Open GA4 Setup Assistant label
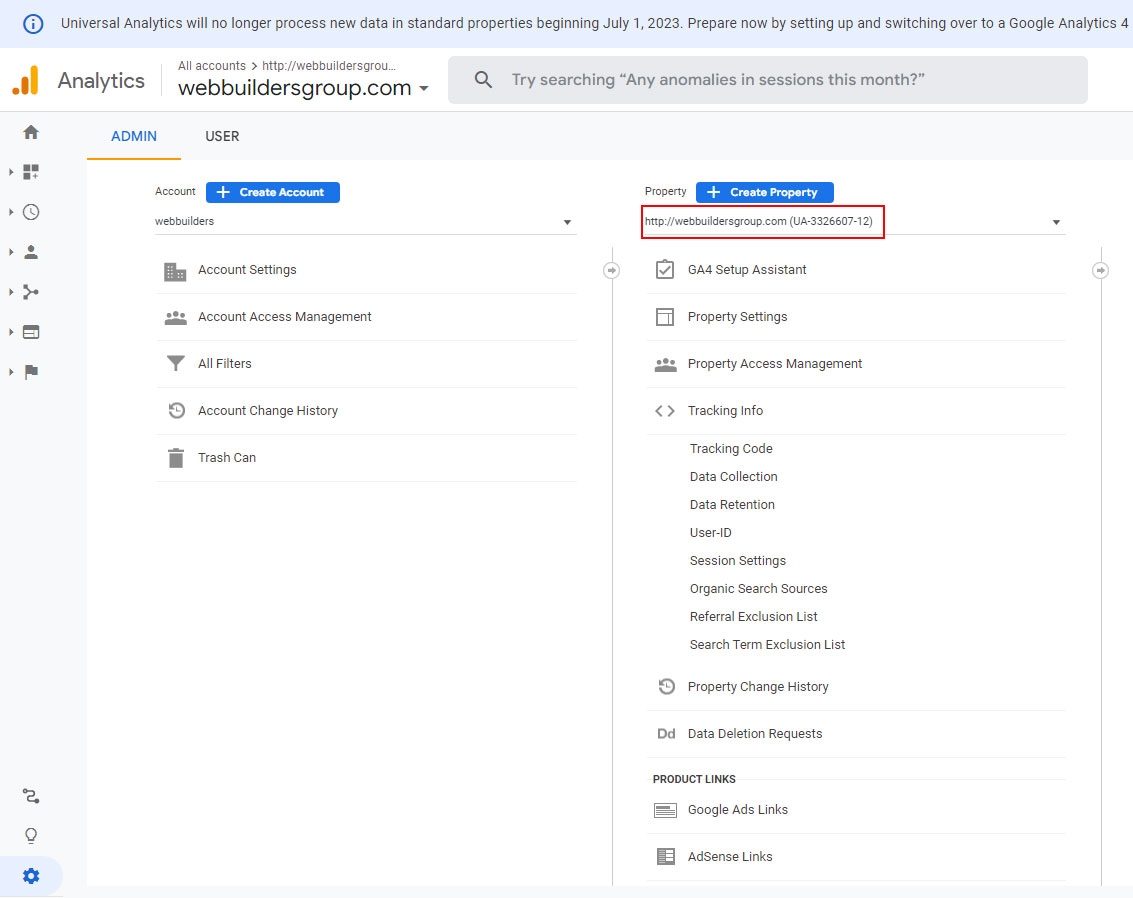1133x898 pixels. [747, 270]
